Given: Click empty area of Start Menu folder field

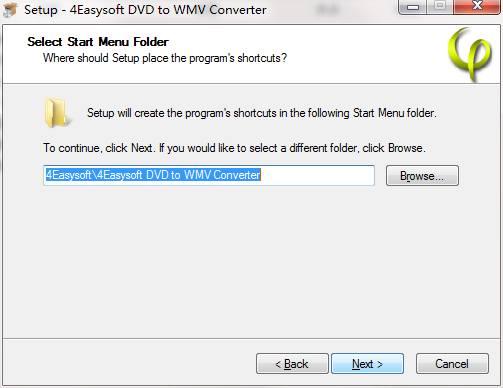Looking at the screenshot, I should (317, 175).
